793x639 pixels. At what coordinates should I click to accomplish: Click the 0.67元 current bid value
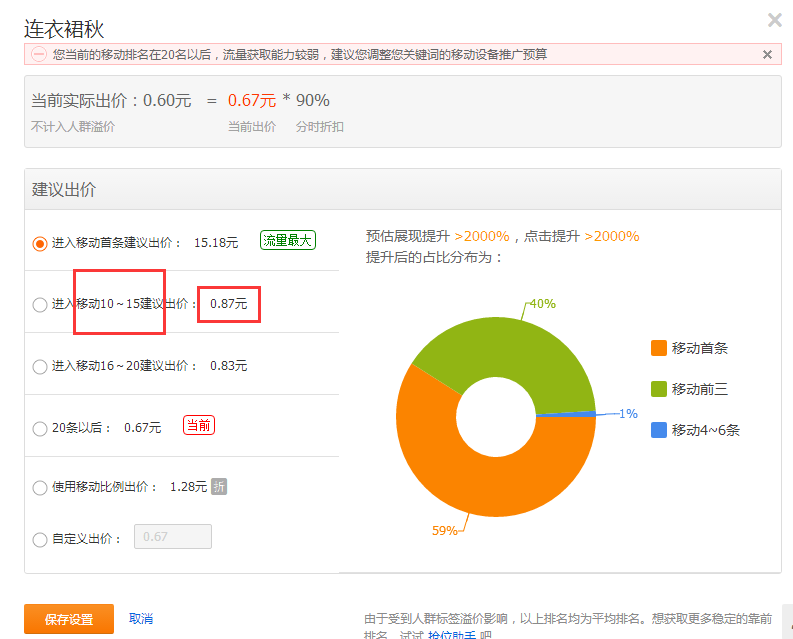coord(252,100)
